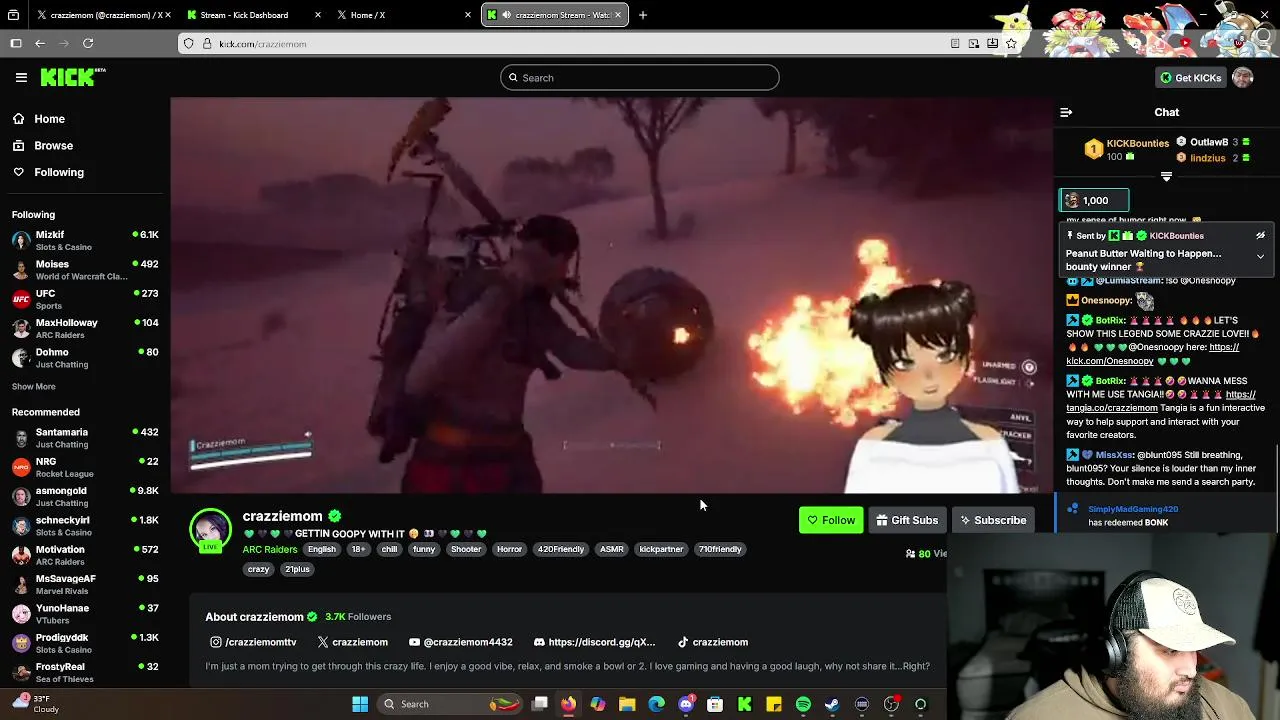1280x720 pixels.
Task: Select the kickpartner tag
Action: pyautogui.click(x=661, y=549)
